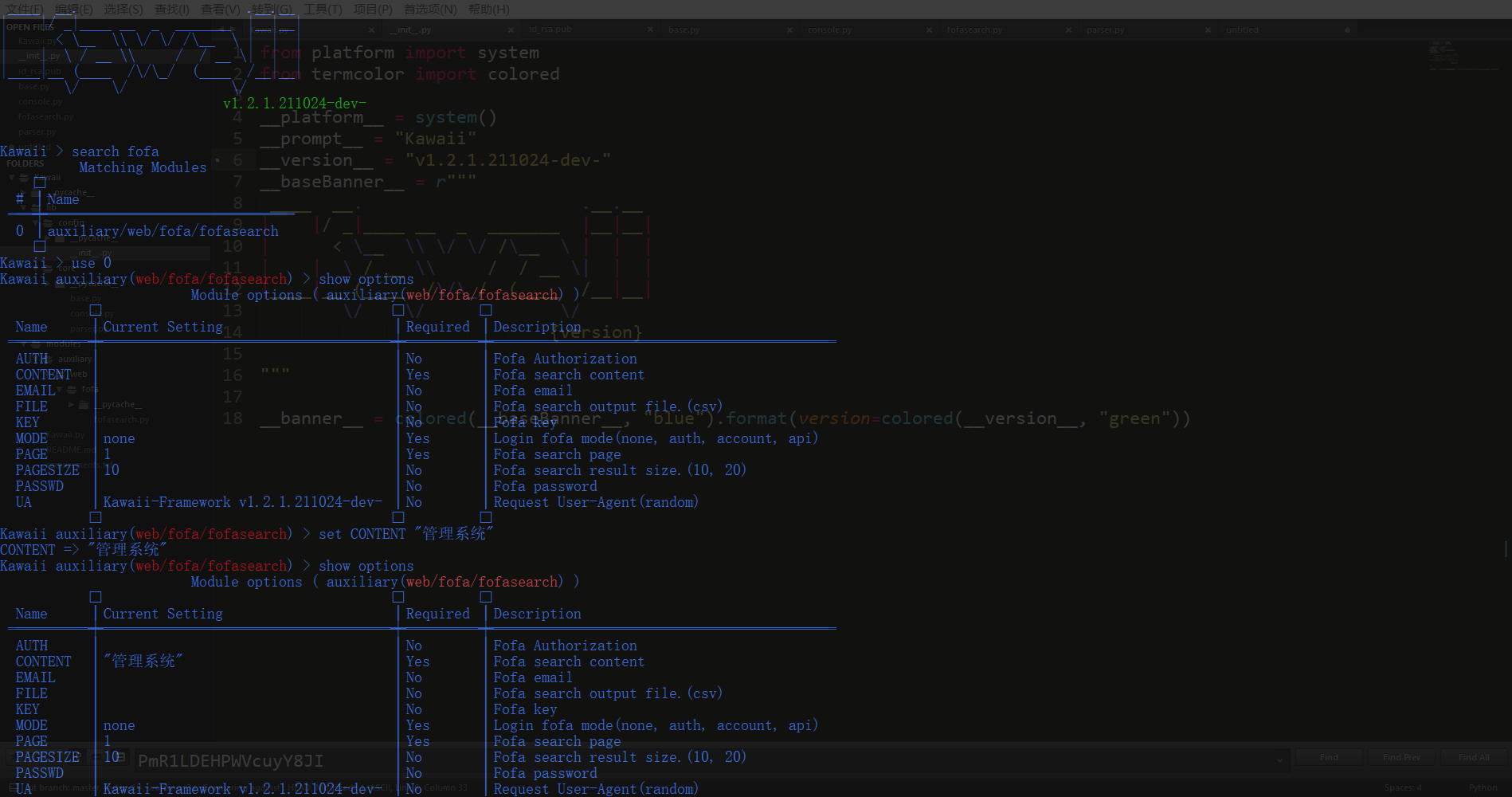Click the Find All button
The image size is (1512, 797).
point(1474,757)
